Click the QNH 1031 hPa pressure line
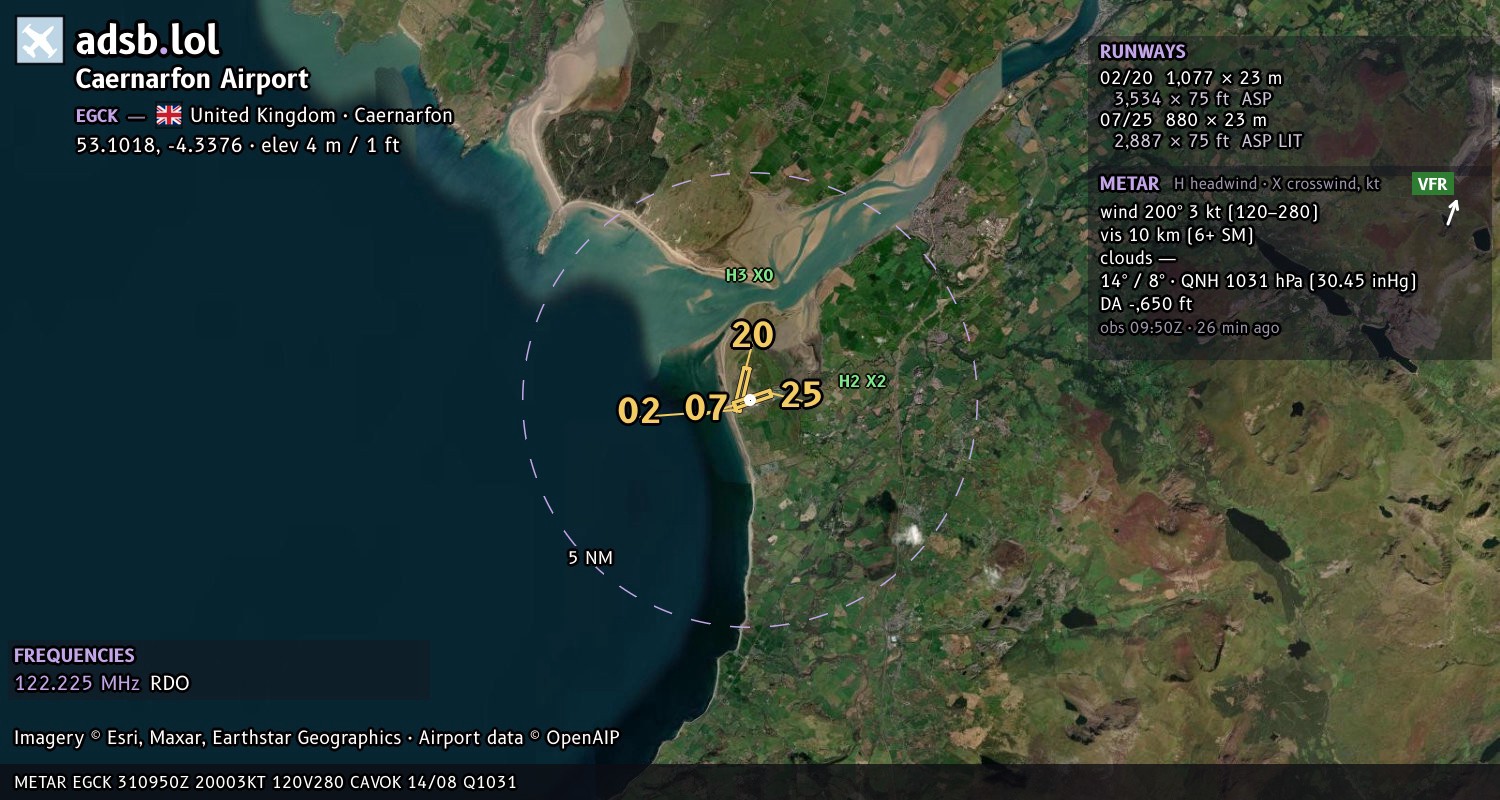This screenshot has width=1500, height=800. click(1258, 281)
